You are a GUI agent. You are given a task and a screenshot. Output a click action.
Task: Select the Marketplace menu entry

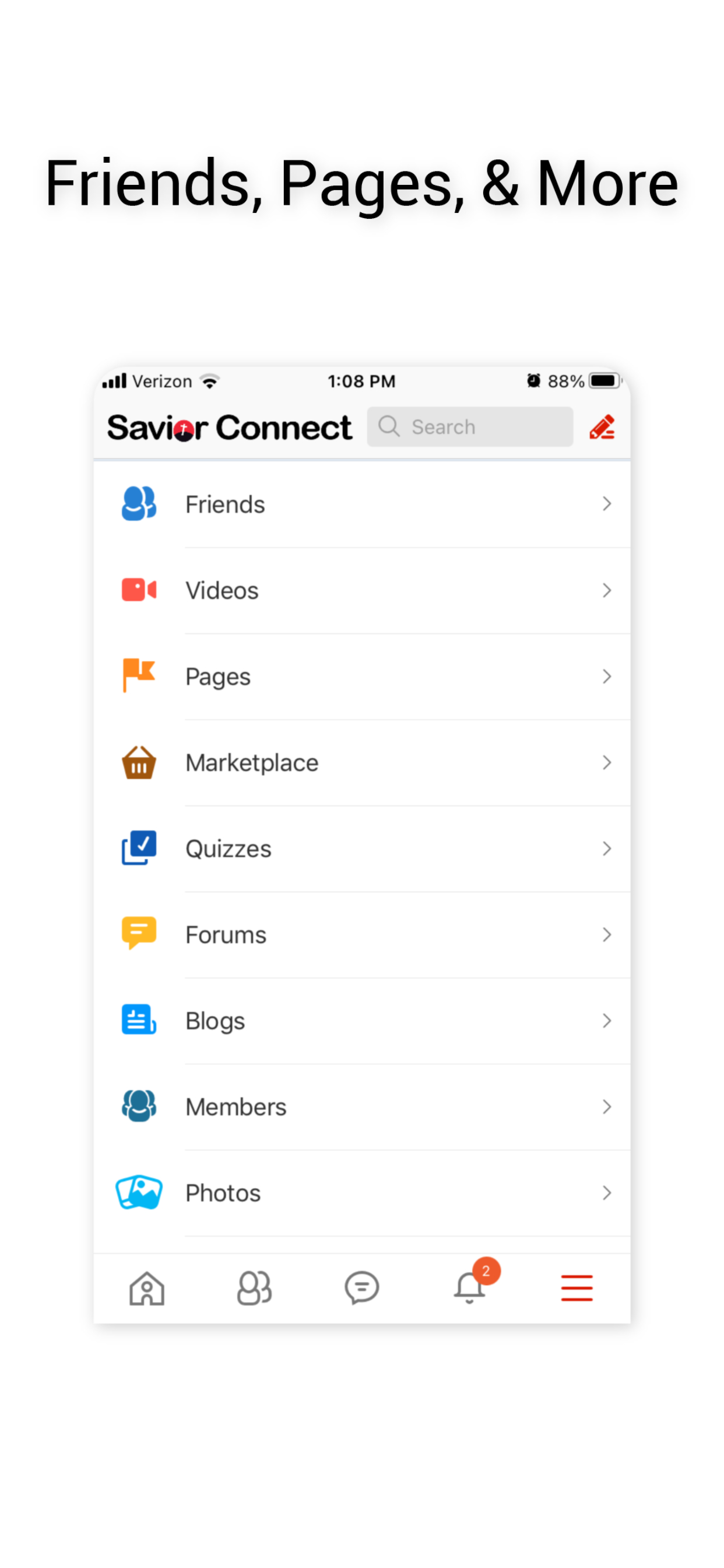point(252,762)
